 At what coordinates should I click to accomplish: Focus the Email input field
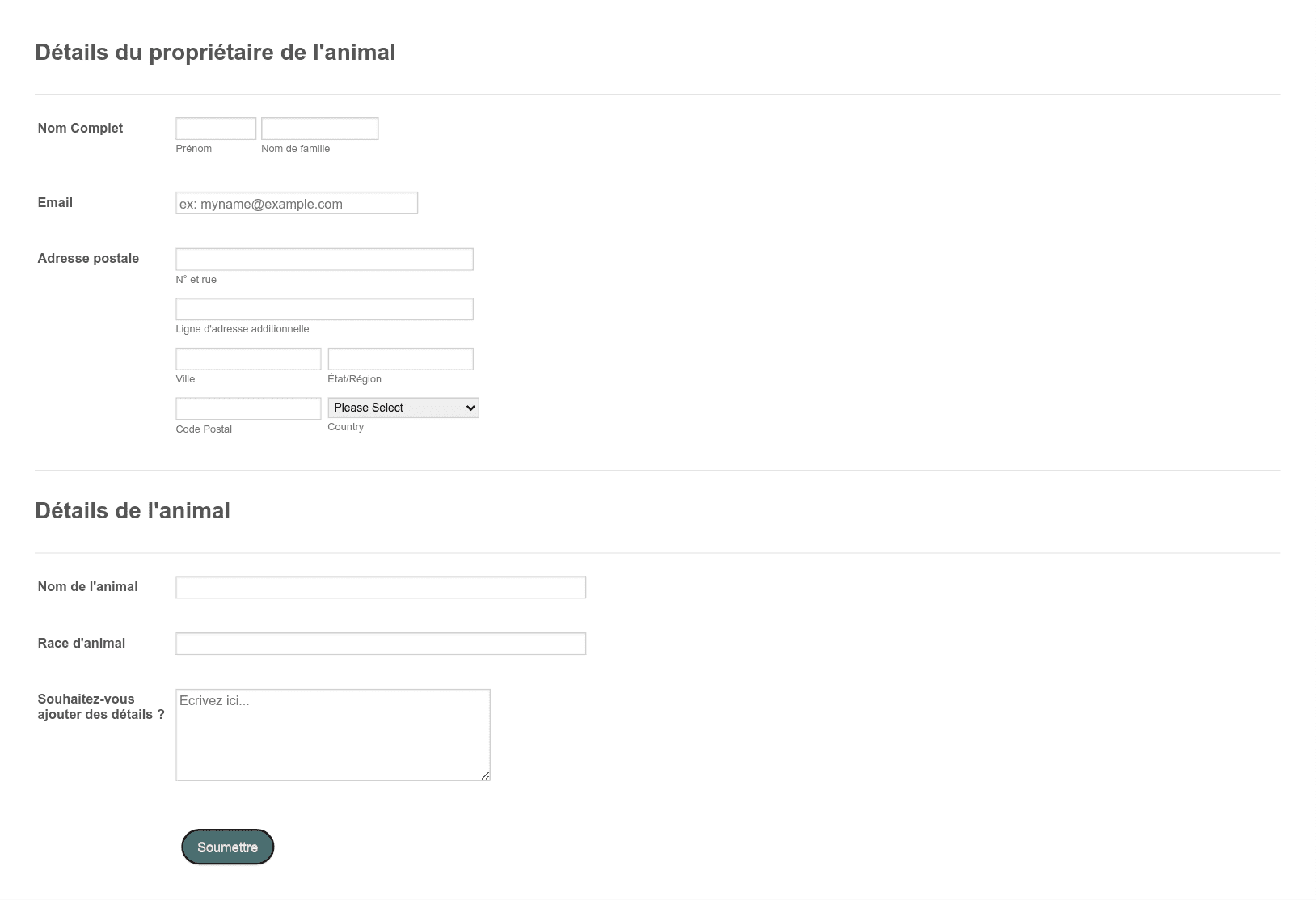[x=297, y=203]
